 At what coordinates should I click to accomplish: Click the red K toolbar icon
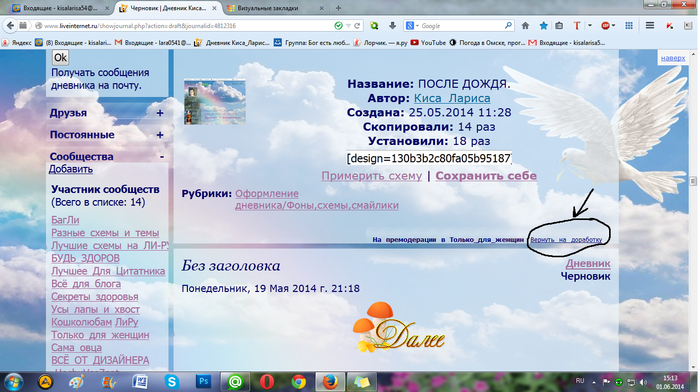pyautogui.click(x=670, y=26)
